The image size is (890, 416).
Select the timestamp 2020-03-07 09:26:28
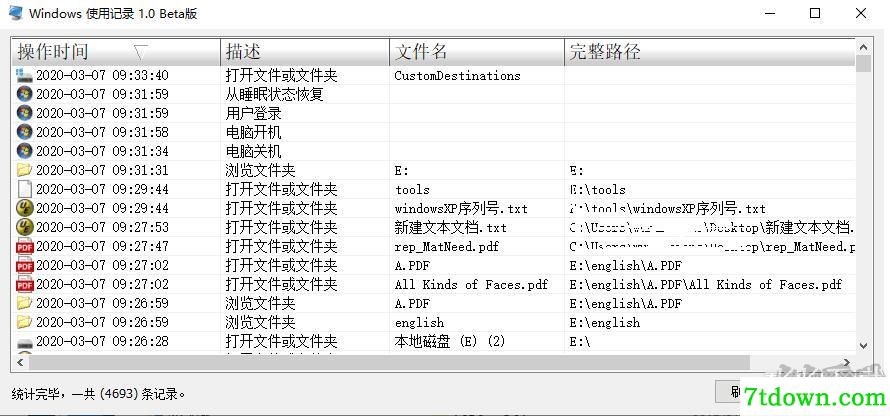tap(102, 341)
